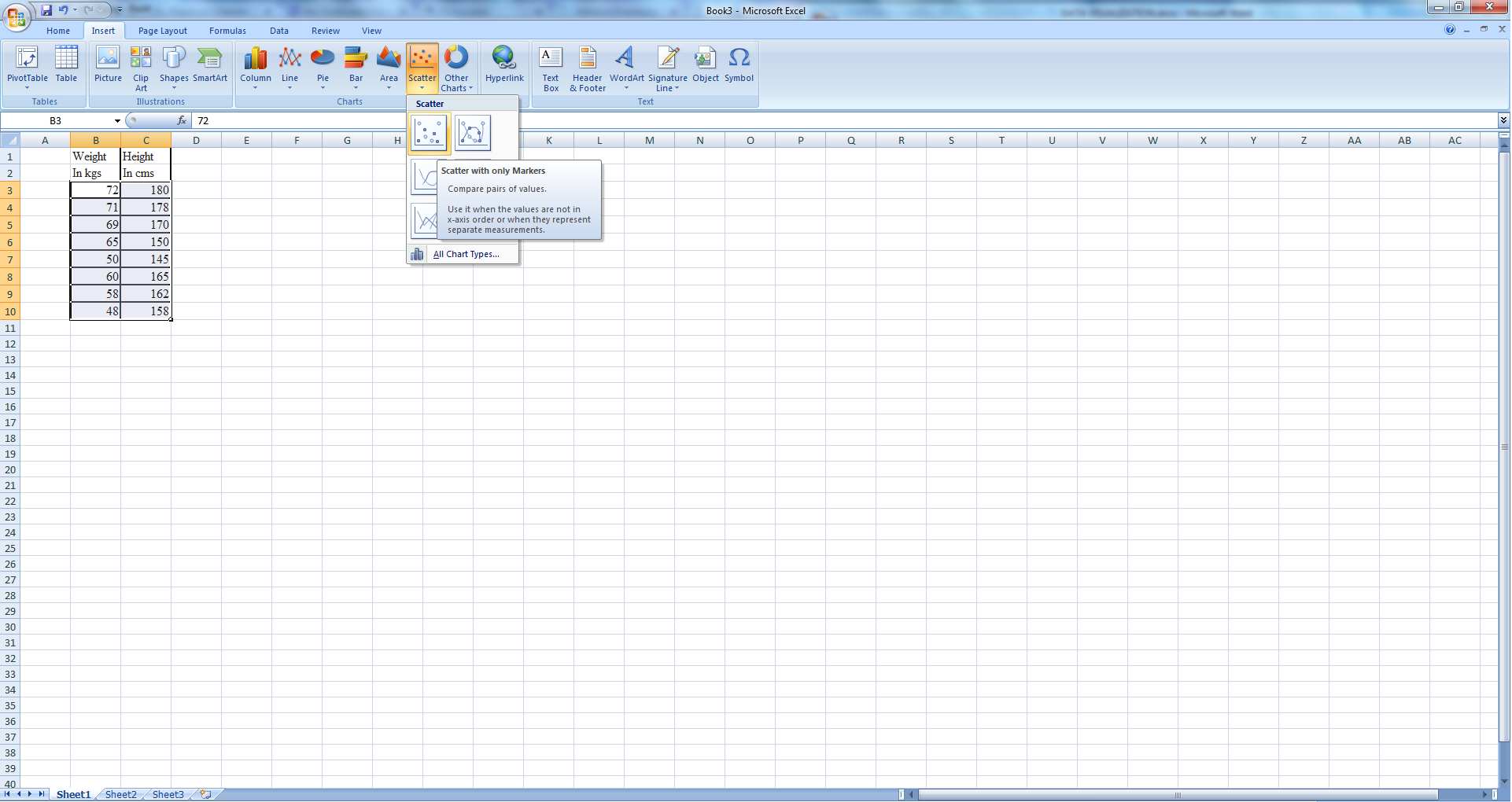Click the WordArt icon
Viewport: 1512px width, 802px height.
point(626,66)
